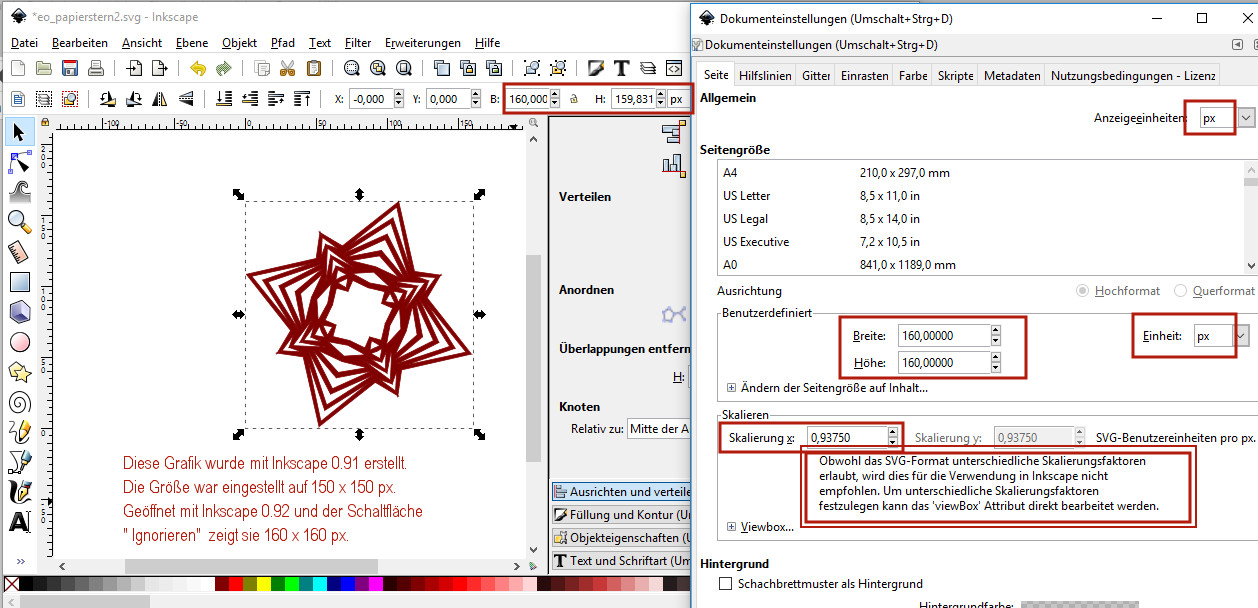Create a new document icon
This screenshot has height=608, width=1258.
point(17,68)
